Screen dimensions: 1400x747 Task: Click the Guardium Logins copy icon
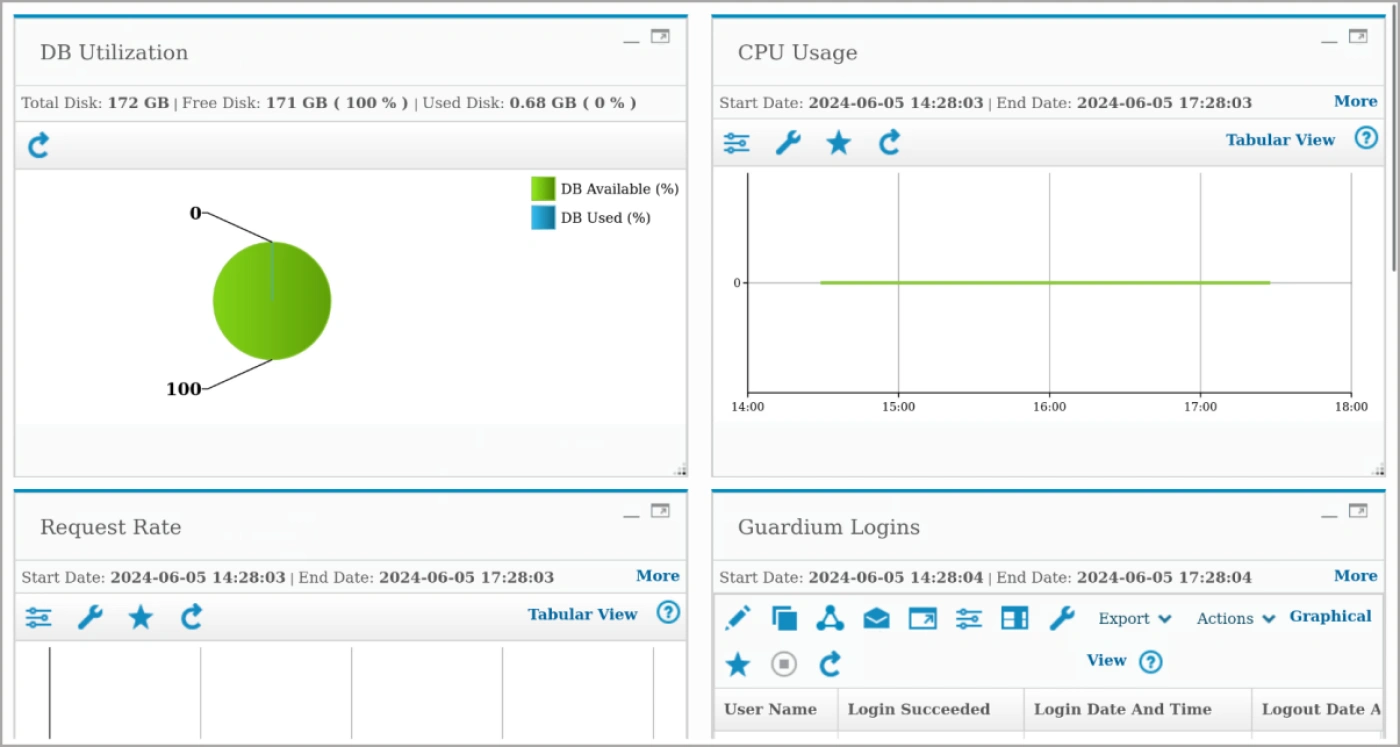784,618
